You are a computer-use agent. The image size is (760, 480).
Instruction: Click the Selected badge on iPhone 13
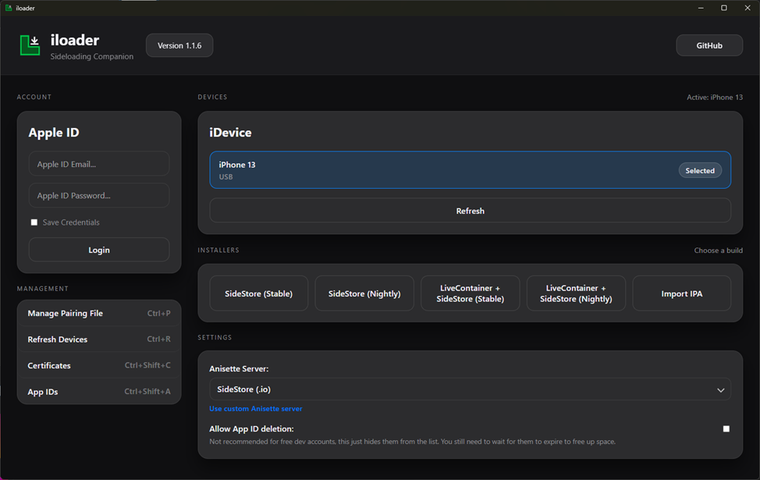[x=699, y=171]
